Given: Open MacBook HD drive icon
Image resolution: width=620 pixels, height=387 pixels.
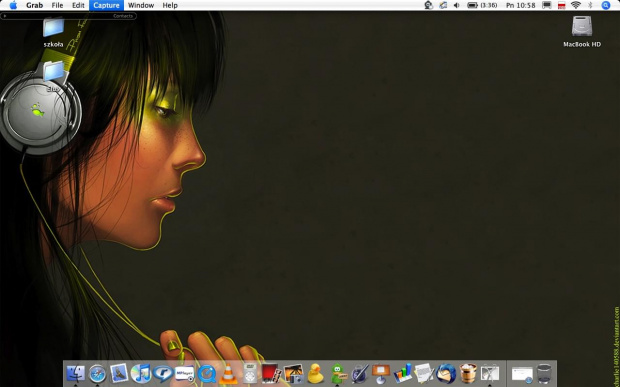Looking at the screenshot, I should pyautogui.click(x=582, y=26).
